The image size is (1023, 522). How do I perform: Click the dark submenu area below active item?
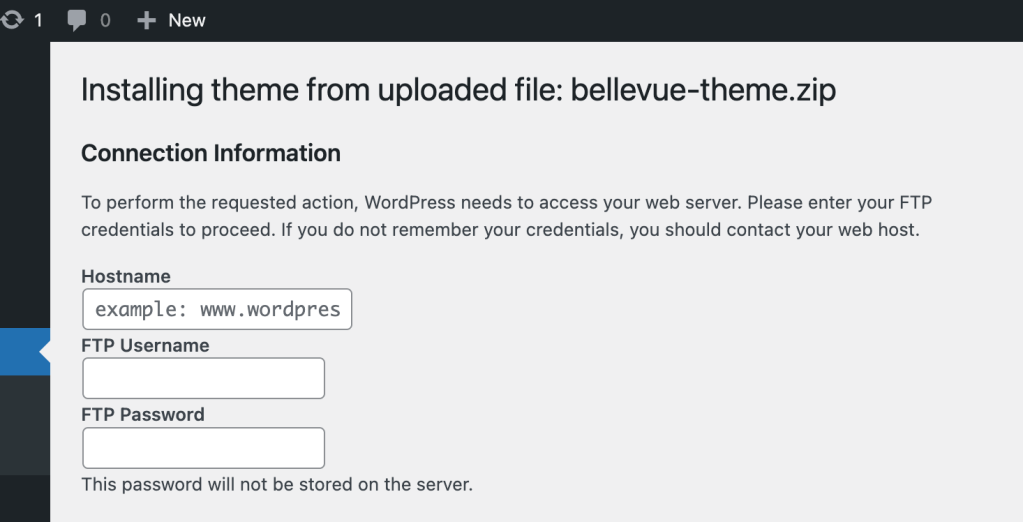pyautogui.click(x=24, y=425)
